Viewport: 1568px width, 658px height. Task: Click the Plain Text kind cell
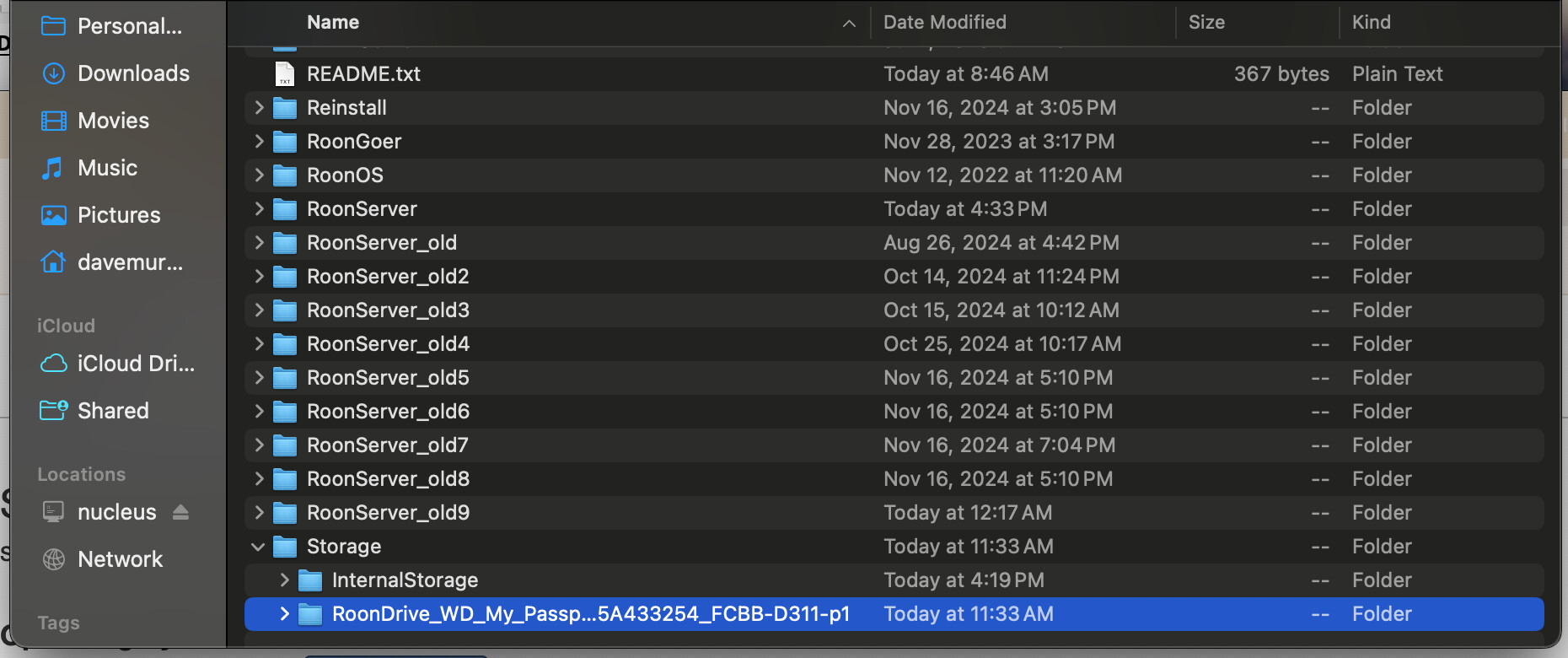(x=1397, y=74)
